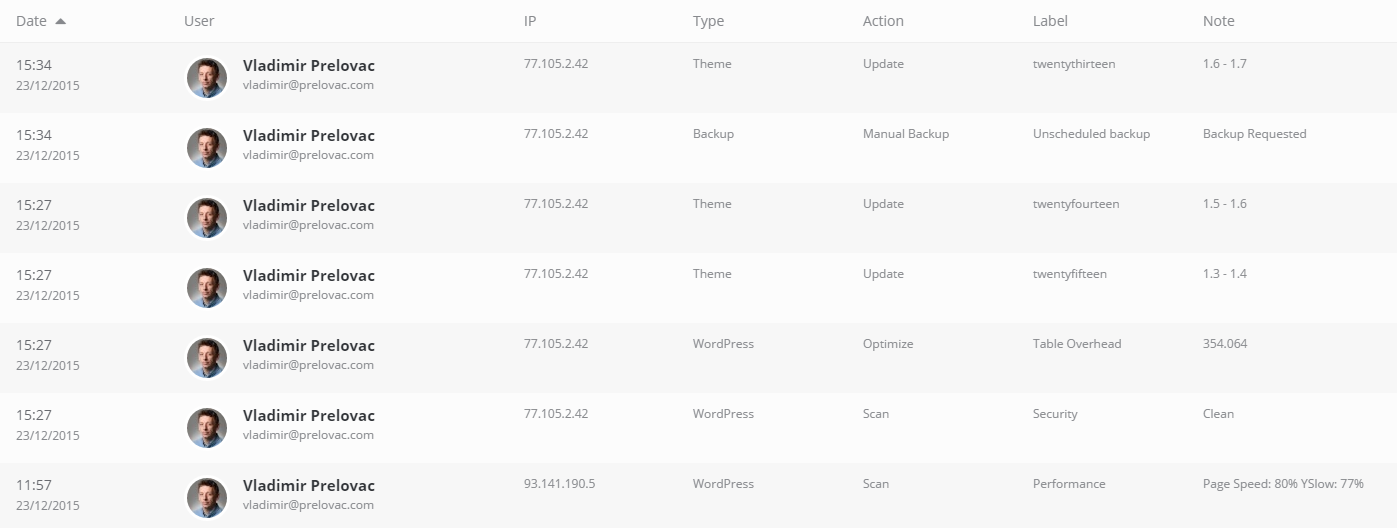Open Vladimir Prelovac name in first row

pyautogui.click(x=308, y=66)
